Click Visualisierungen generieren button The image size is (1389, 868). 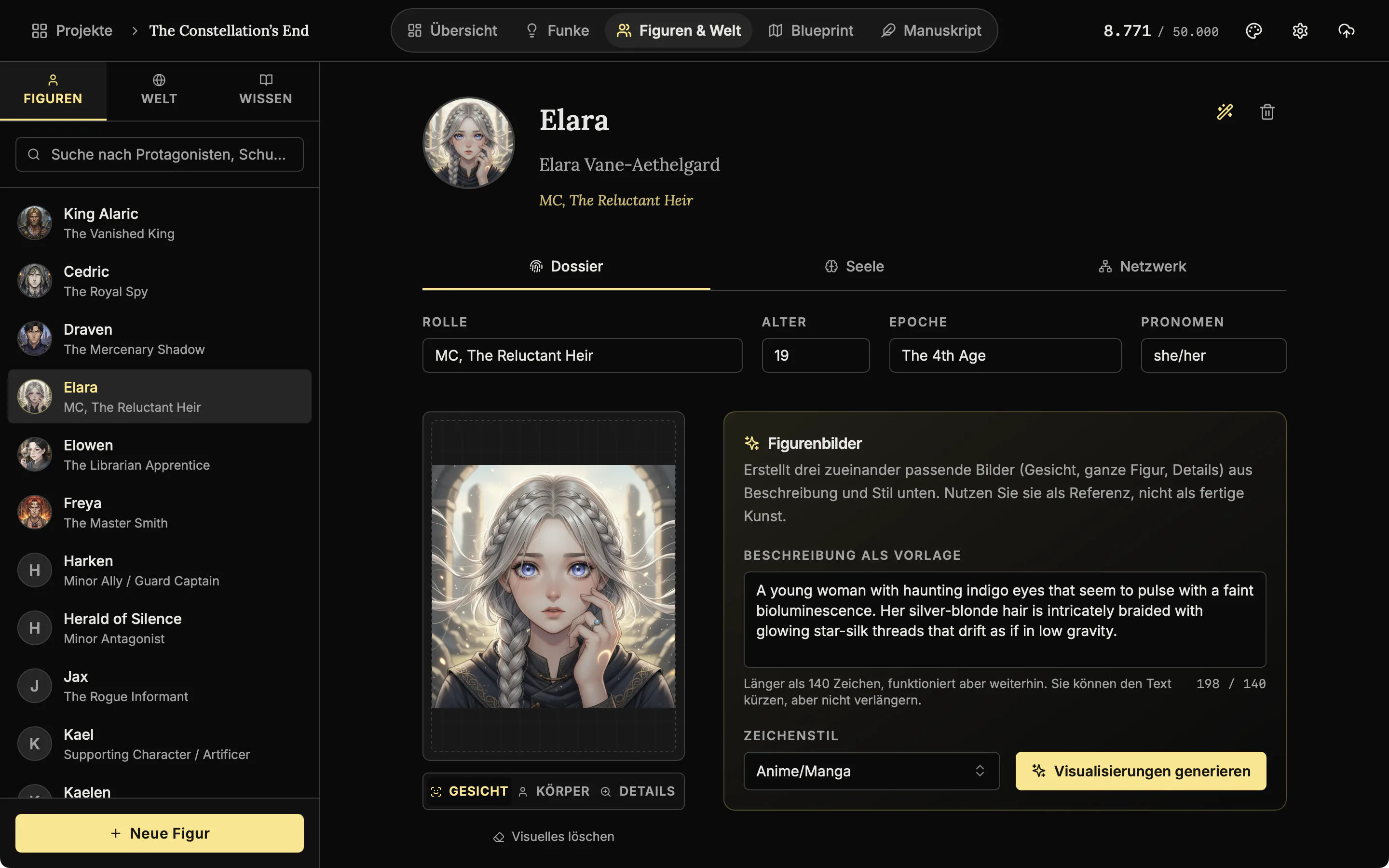pos(1141,771)
